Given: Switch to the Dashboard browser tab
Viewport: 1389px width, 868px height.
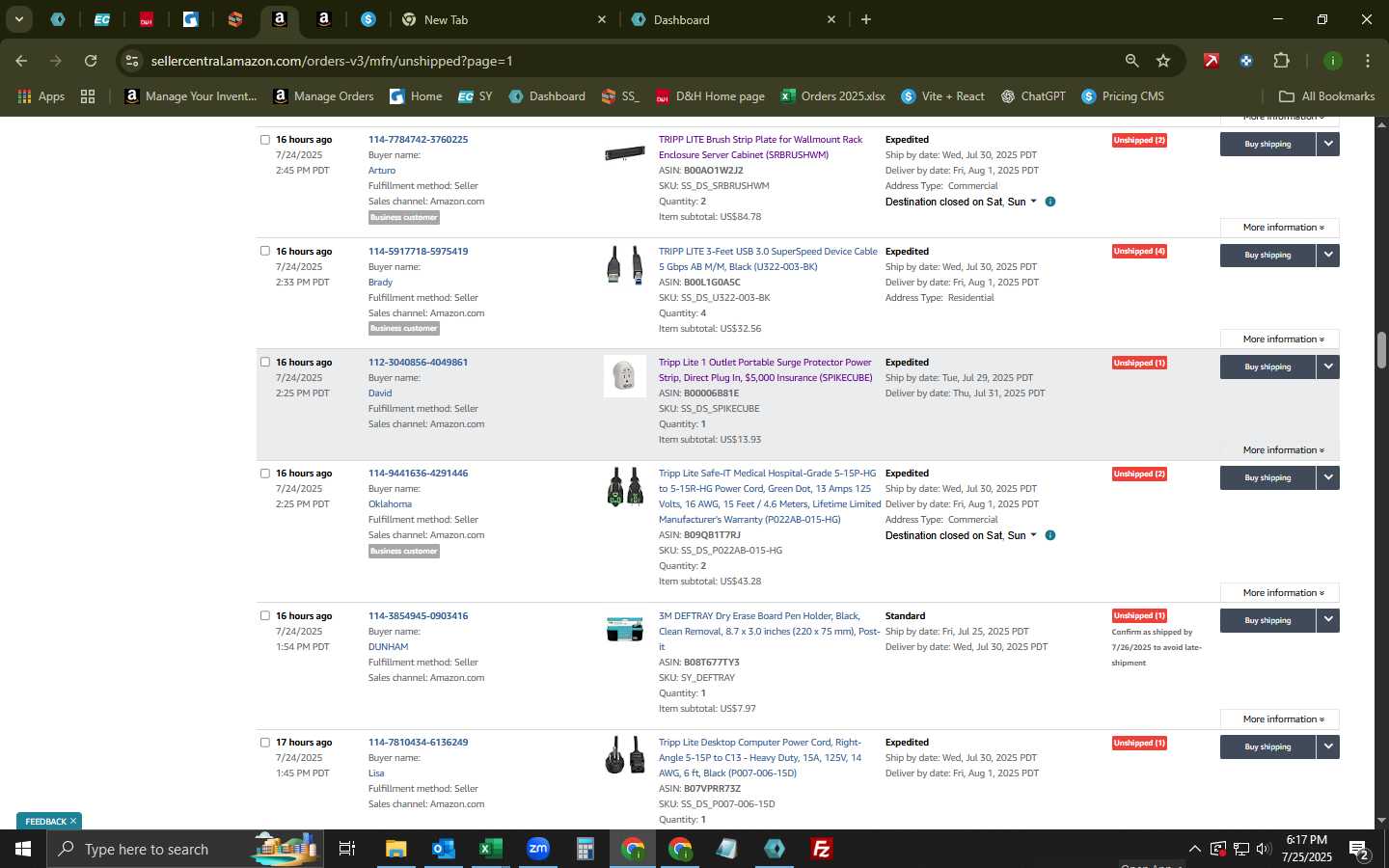Looking at the screenshot, I should pyautogui.click(x=735, y=19).
